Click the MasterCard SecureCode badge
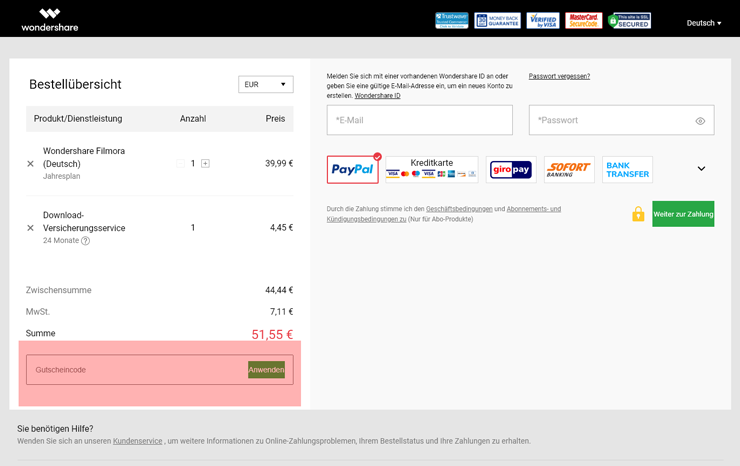This screenshot has width=740, height=466. 583,20
